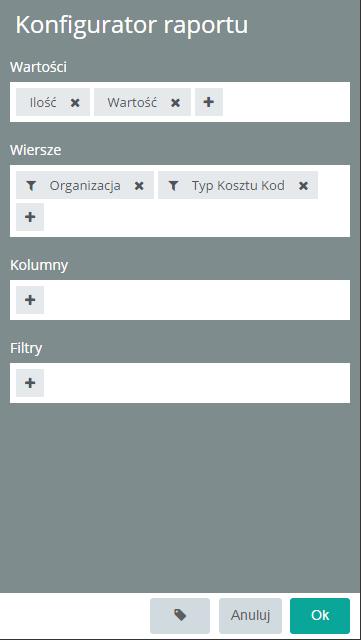
Task: Select the Ilość chip label
Action: coord(43,102)
